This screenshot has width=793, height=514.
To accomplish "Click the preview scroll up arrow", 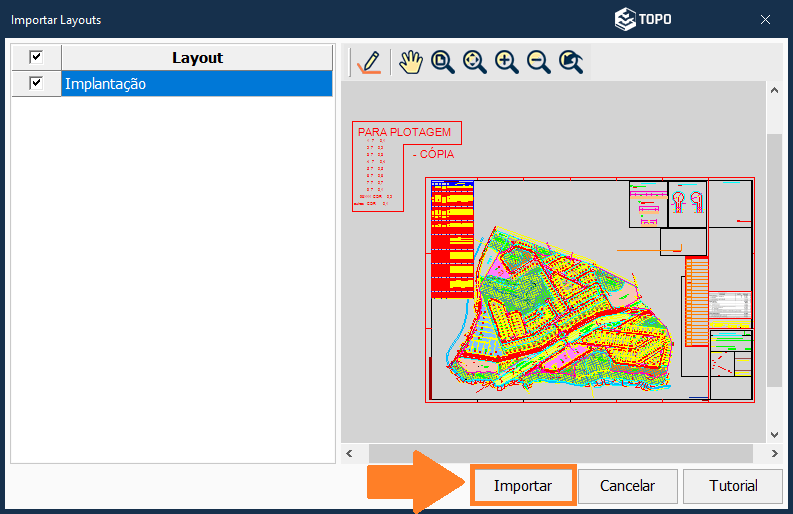I will (x=773, y=90).
